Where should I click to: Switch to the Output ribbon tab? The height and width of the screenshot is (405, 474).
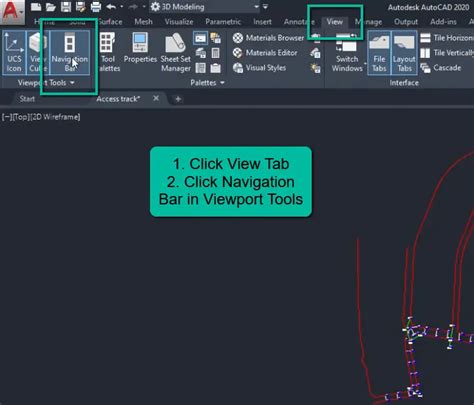[x=406, y=22]
